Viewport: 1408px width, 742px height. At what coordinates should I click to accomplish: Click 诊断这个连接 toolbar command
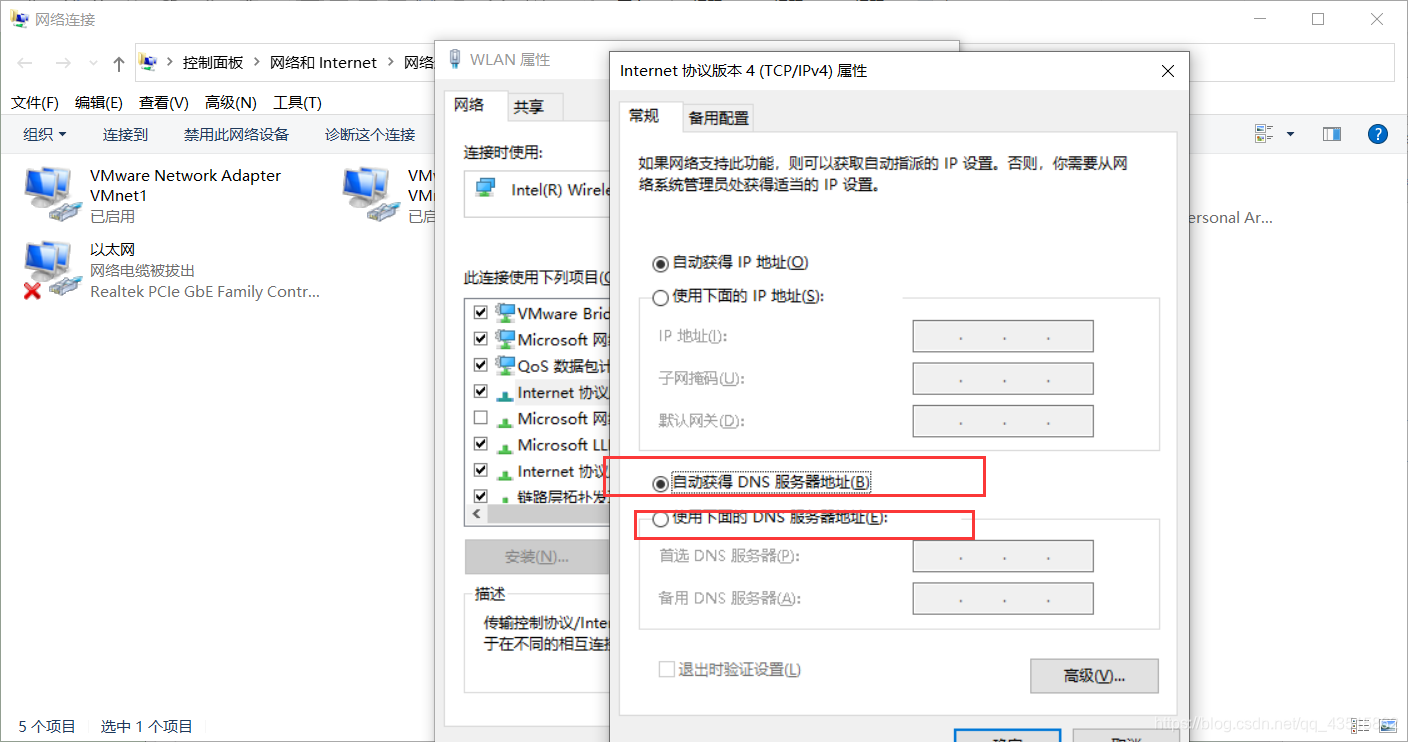click(370, 134)
